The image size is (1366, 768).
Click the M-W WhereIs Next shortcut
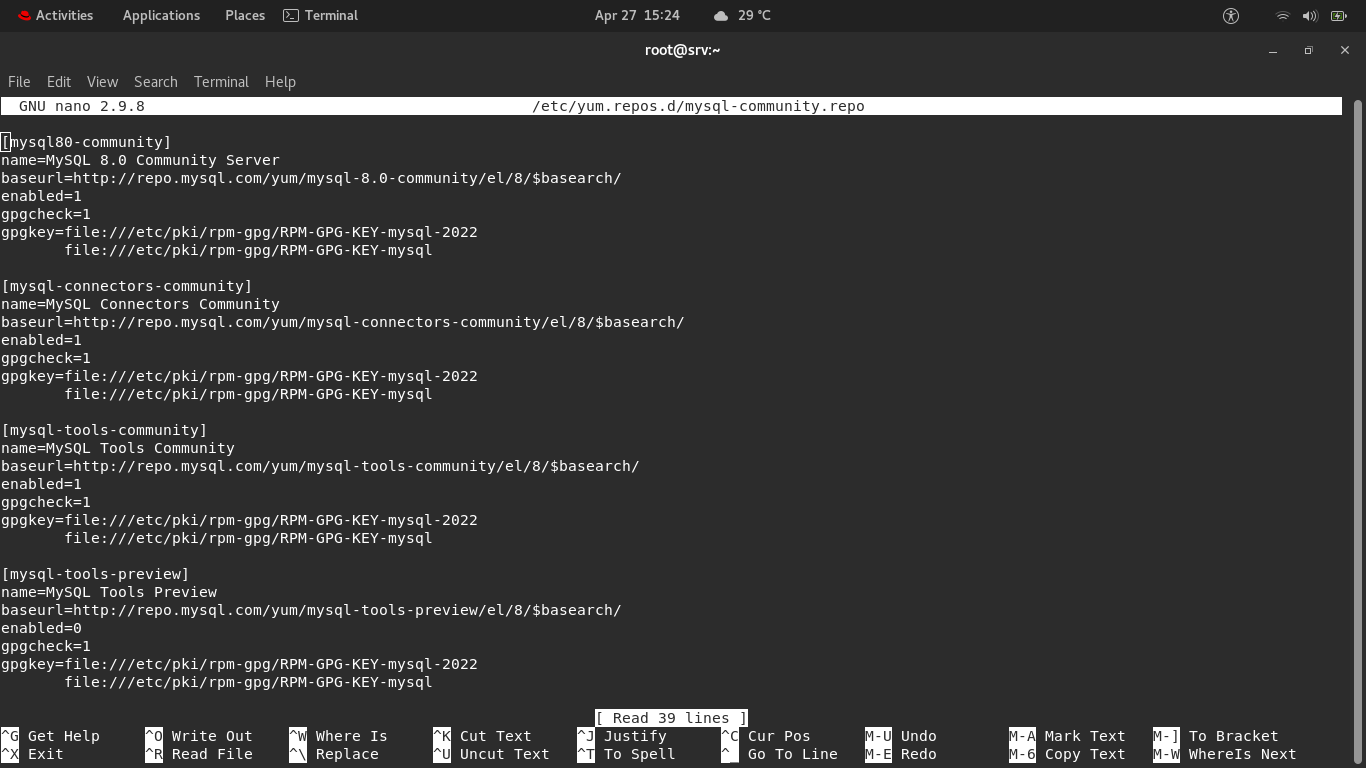1225,754
